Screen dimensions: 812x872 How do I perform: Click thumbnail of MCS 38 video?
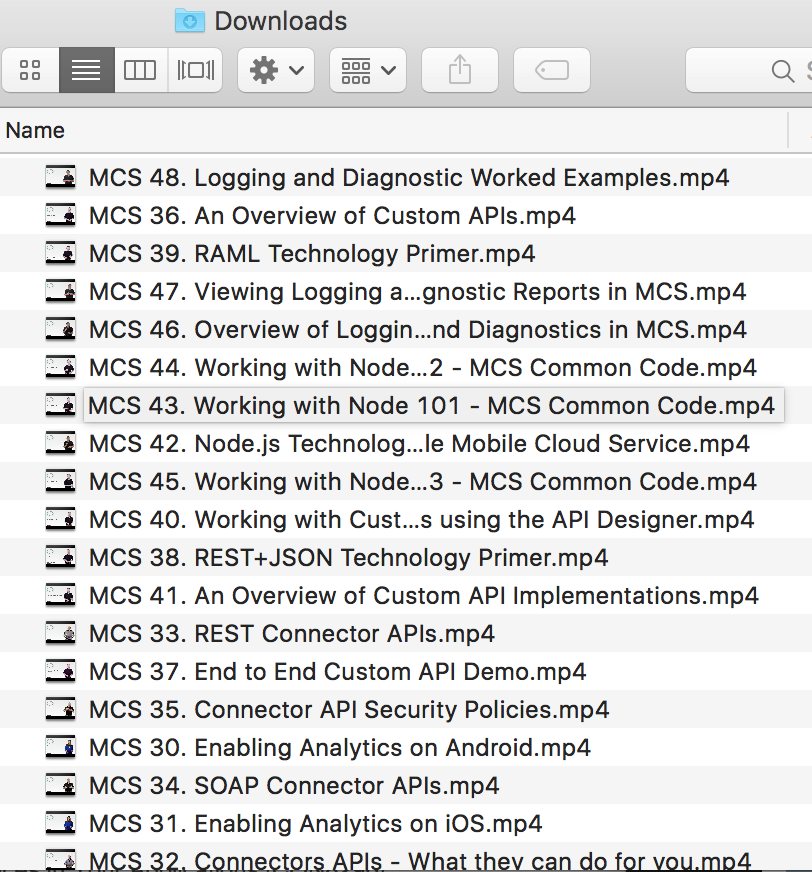tap(60, 557)
